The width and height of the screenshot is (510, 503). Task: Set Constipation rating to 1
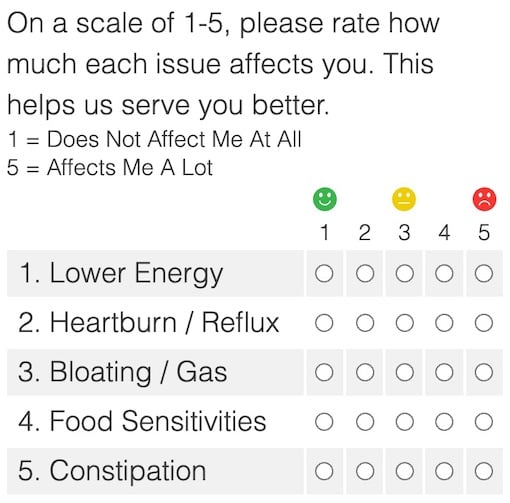pos(324,471)
